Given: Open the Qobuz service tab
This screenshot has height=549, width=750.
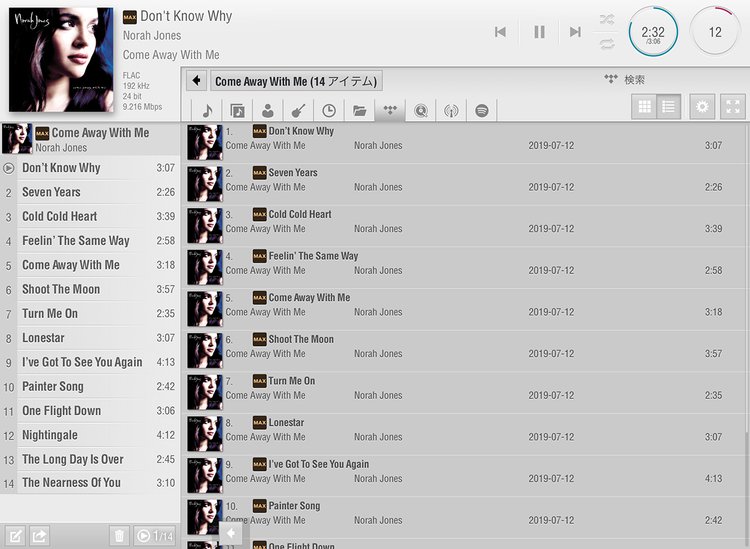Looking at the screenshot, I should (x=421, y=111).
